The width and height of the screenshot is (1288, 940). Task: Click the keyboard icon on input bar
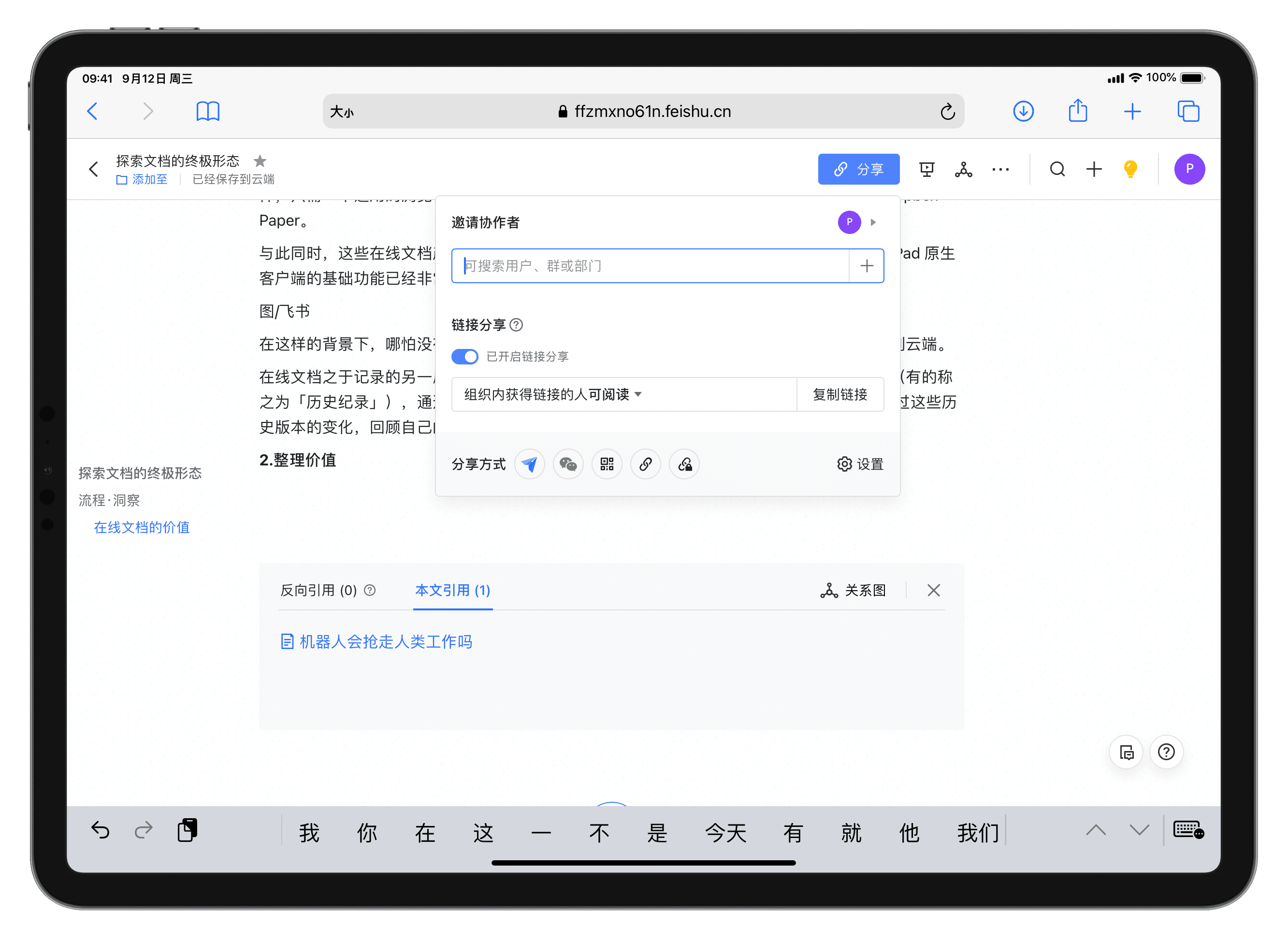(x=1188, y=830)
